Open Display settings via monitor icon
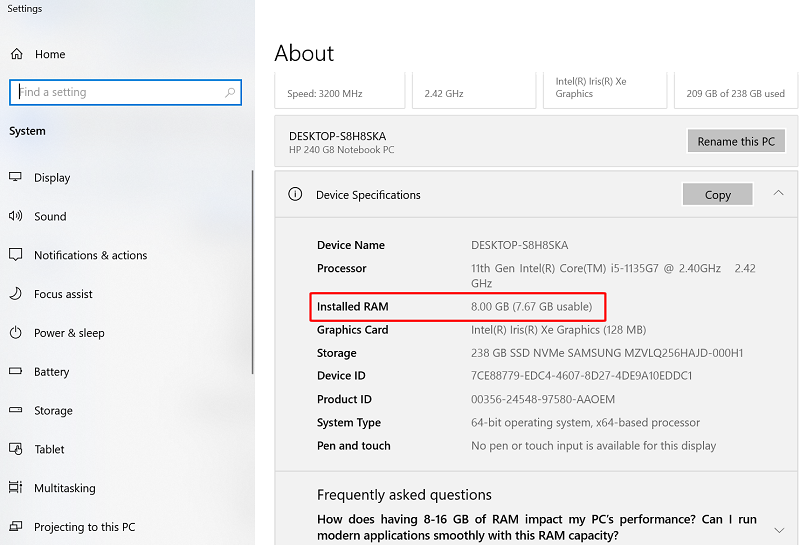Viewport: 800px width, 545px height. tap(15, 177)
